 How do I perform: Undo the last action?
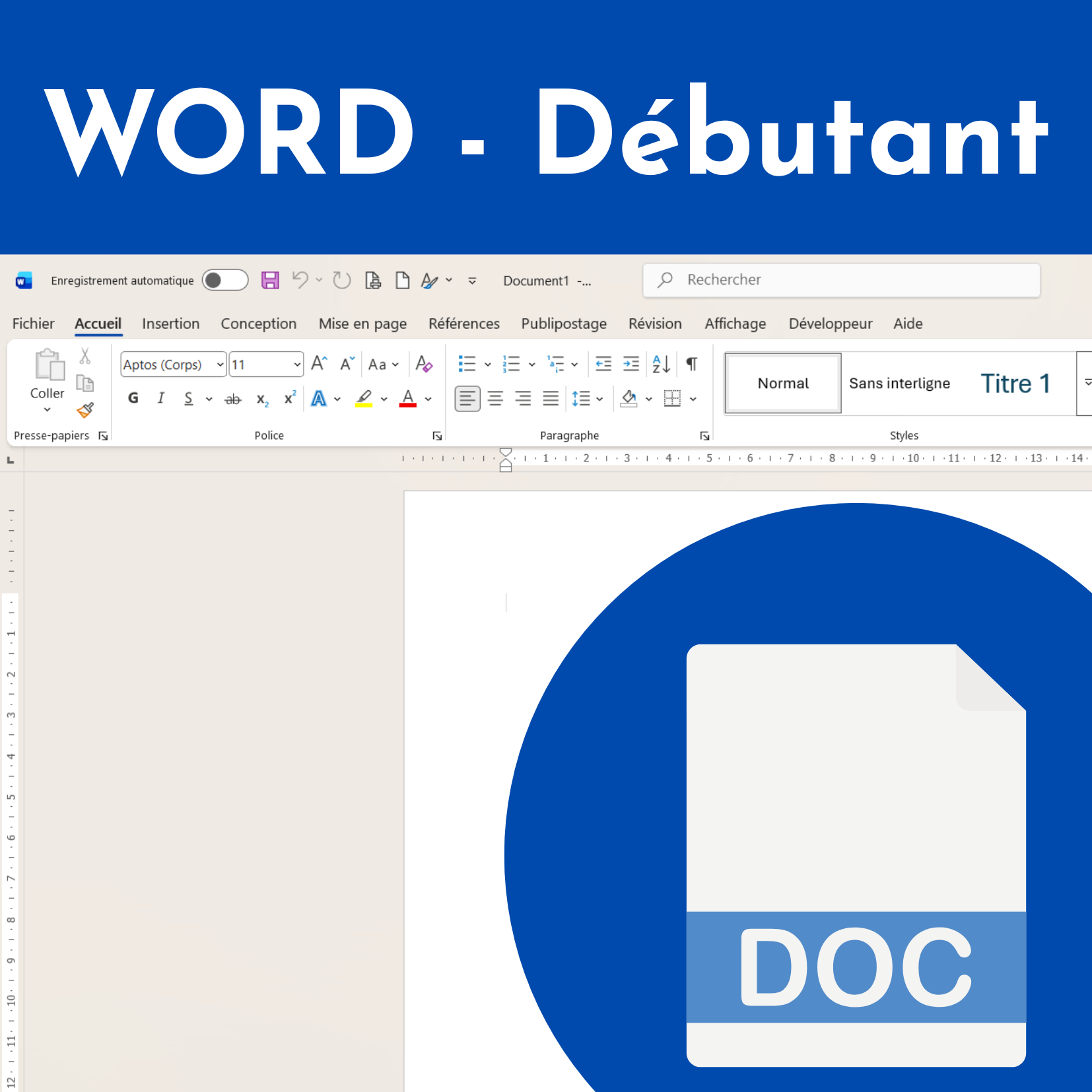300,280
